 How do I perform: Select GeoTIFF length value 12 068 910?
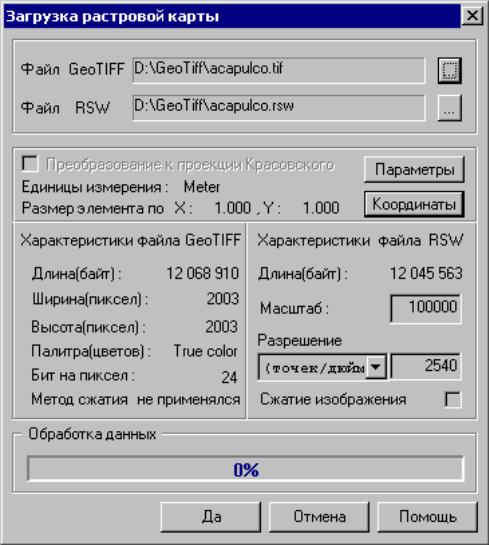[x=202, y=273]
